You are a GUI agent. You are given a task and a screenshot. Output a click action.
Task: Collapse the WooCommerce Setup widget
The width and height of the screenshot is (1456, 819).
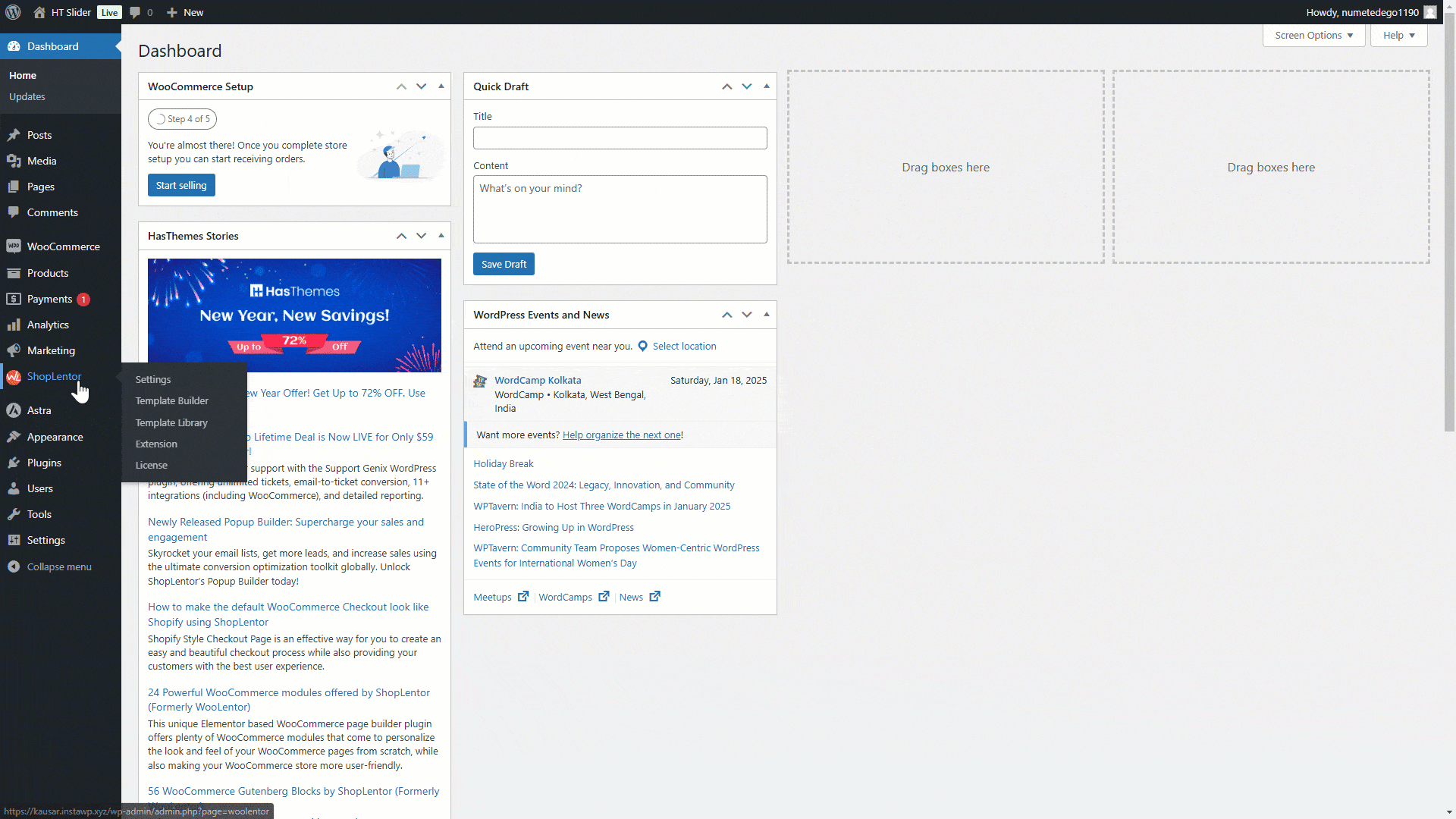coord(441,86)
